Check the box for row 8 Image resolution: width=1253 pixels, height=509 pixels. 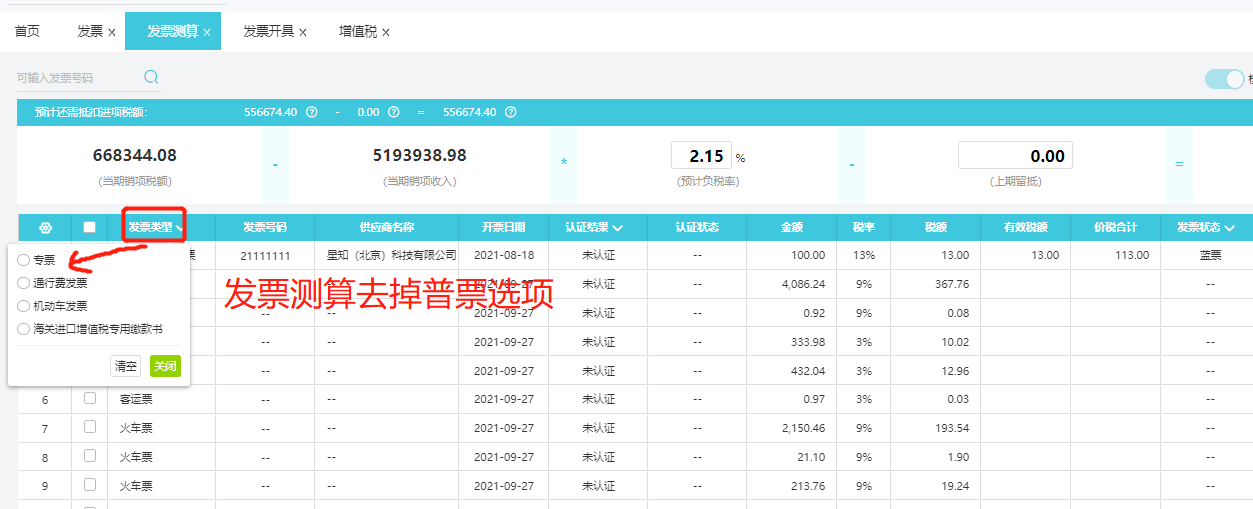click(90, 456)
